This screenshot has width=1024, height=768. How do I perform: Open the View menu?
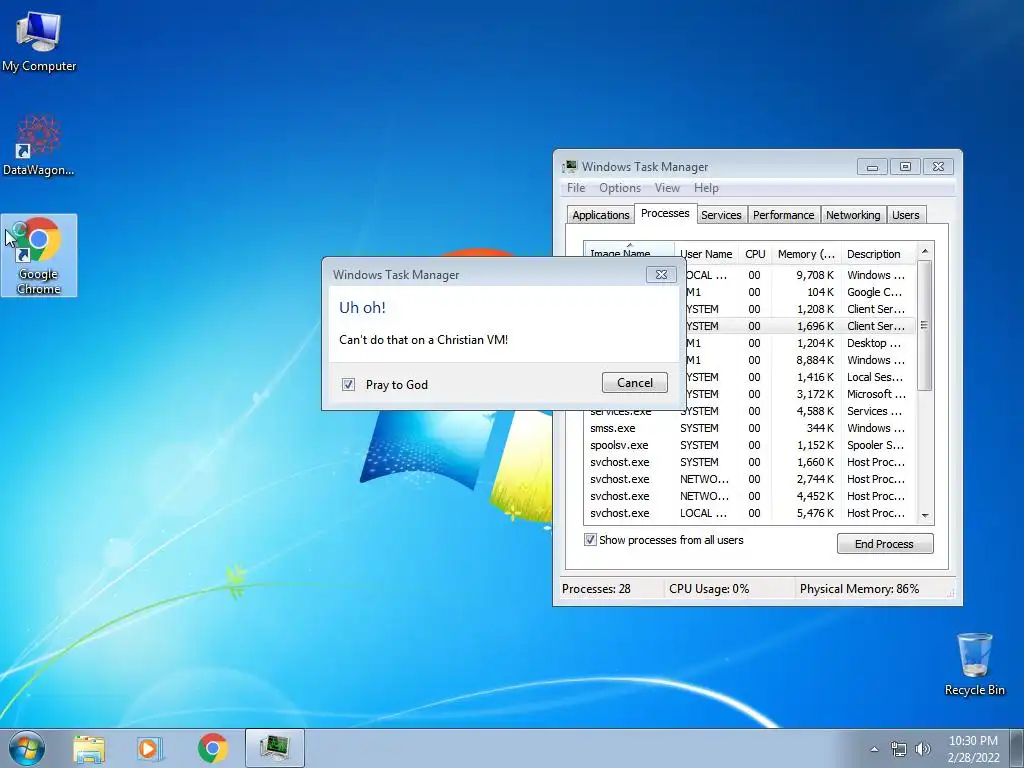667,188
